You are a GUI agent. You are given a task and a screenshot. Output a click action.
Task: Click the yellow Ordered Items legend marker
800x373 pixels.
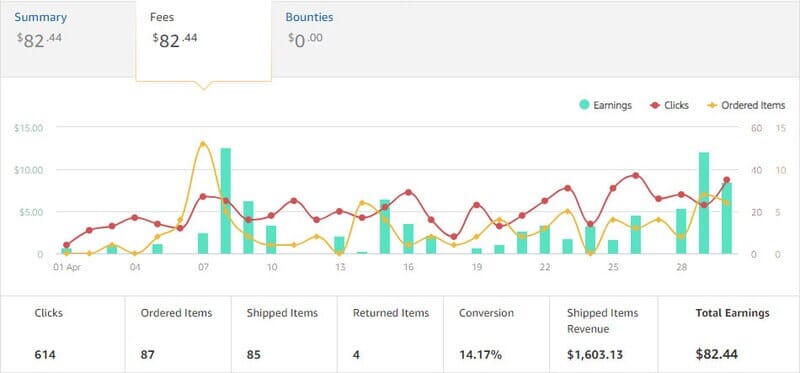pos(712,106)
